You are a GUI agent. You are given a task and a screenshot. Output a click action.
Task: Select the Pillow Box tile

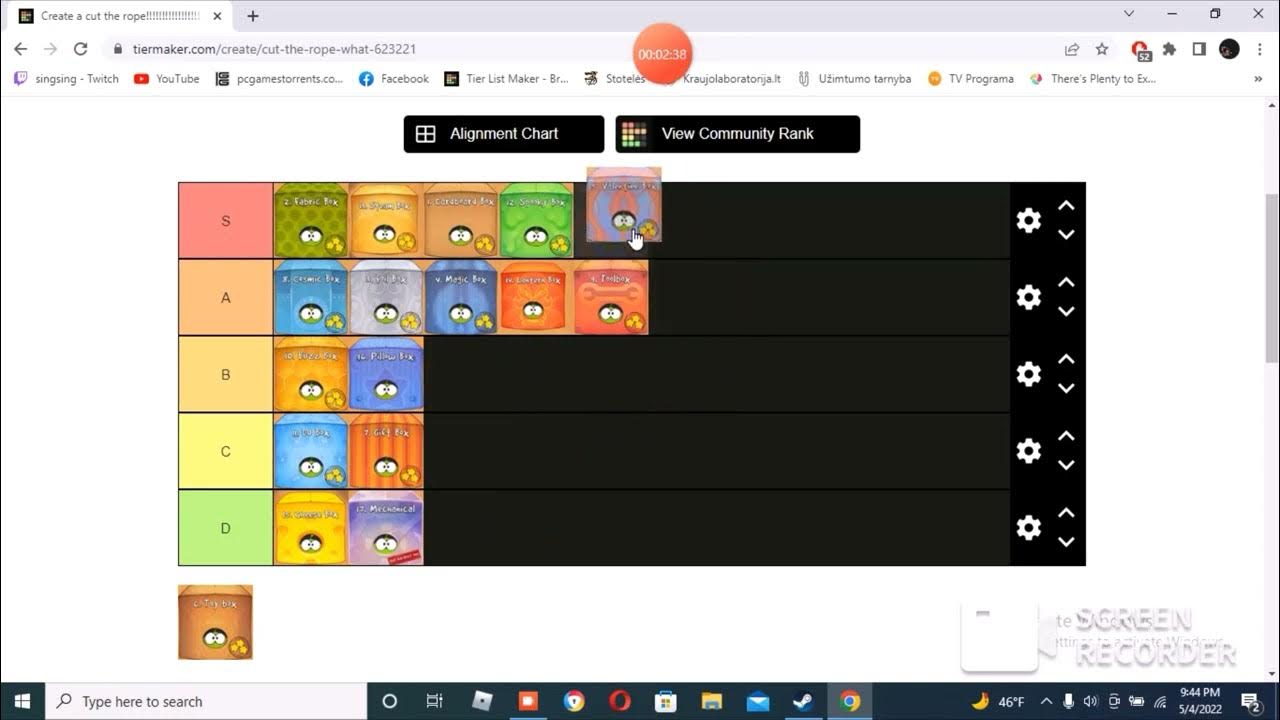386,374
